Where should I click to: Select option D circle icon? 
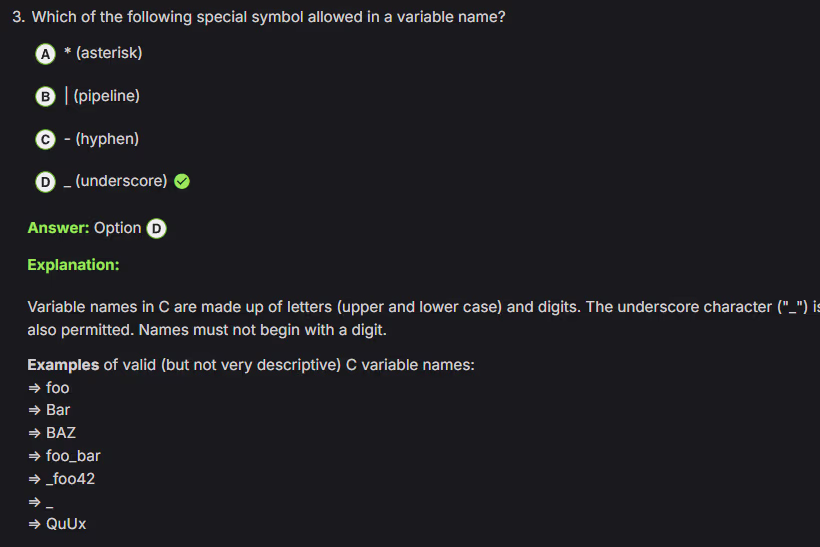coord(45,182)
